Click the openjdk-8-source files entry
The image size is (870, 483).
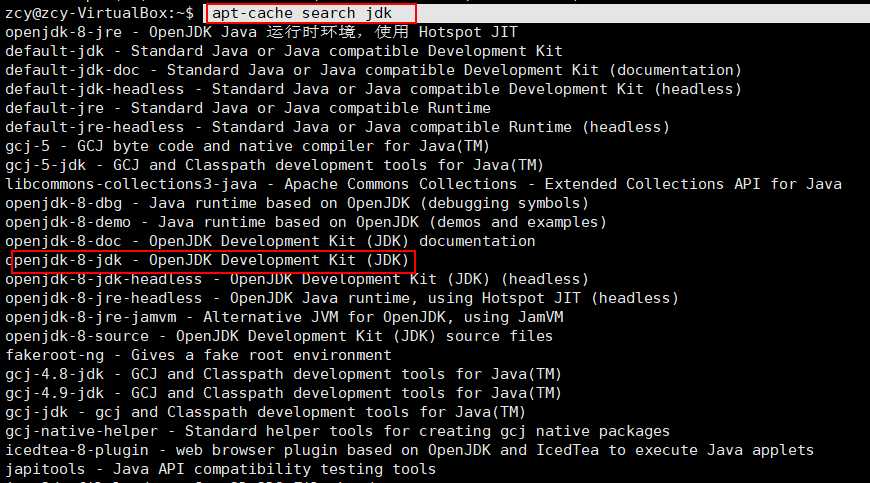coord(279,336)
